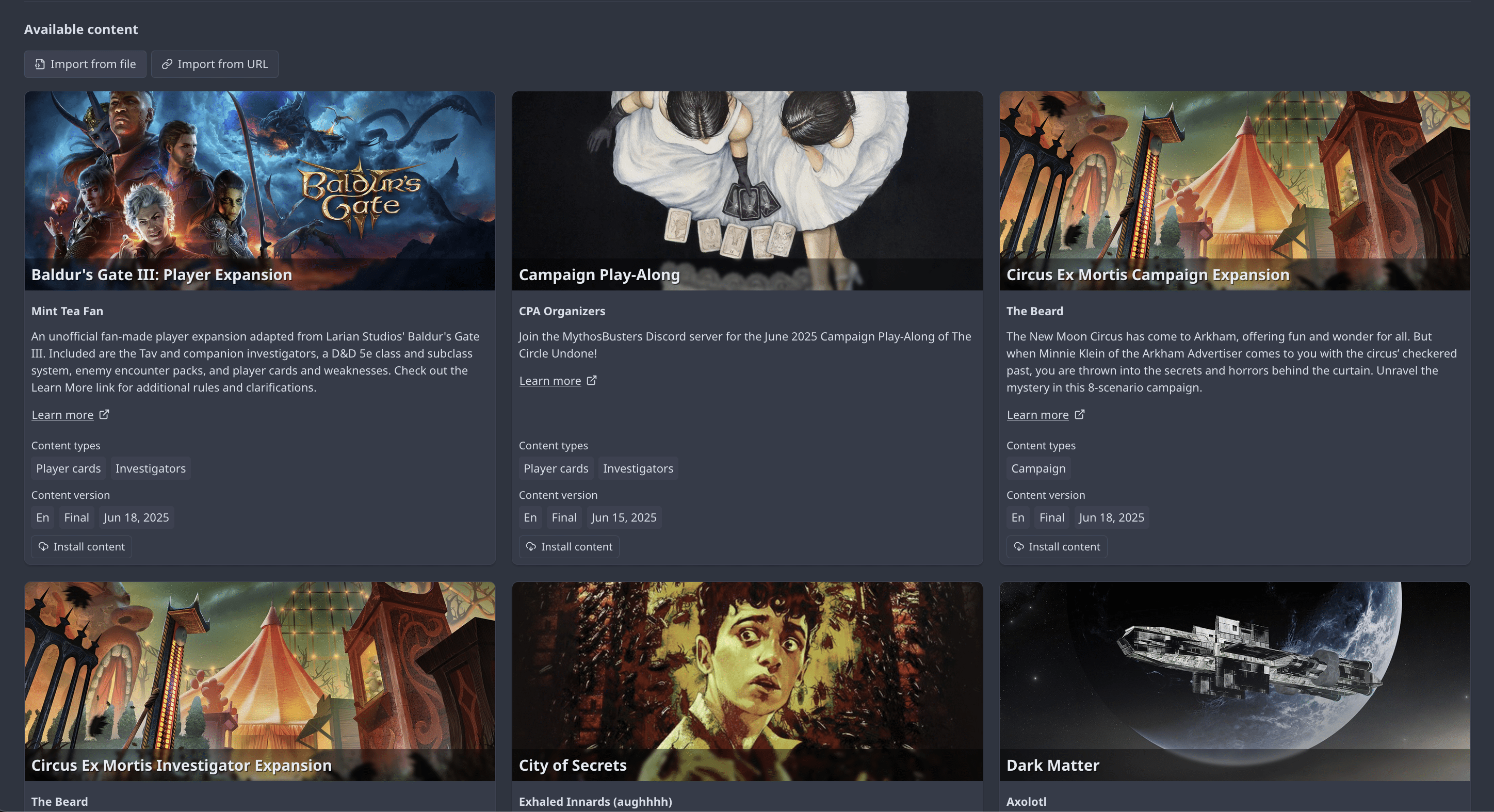The height and width of the screenshot is (812, 1494).
Task: Click the download icon on Baldur's Gate Install content
Action: point(44,546)
